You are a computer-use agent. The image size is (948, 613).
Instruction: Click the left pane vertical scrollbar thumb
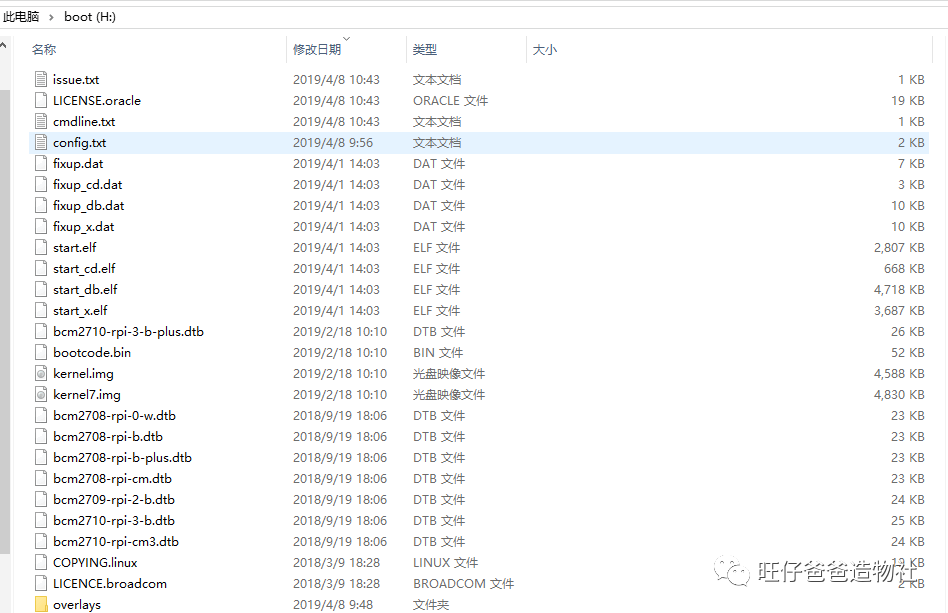pos(4,320)
